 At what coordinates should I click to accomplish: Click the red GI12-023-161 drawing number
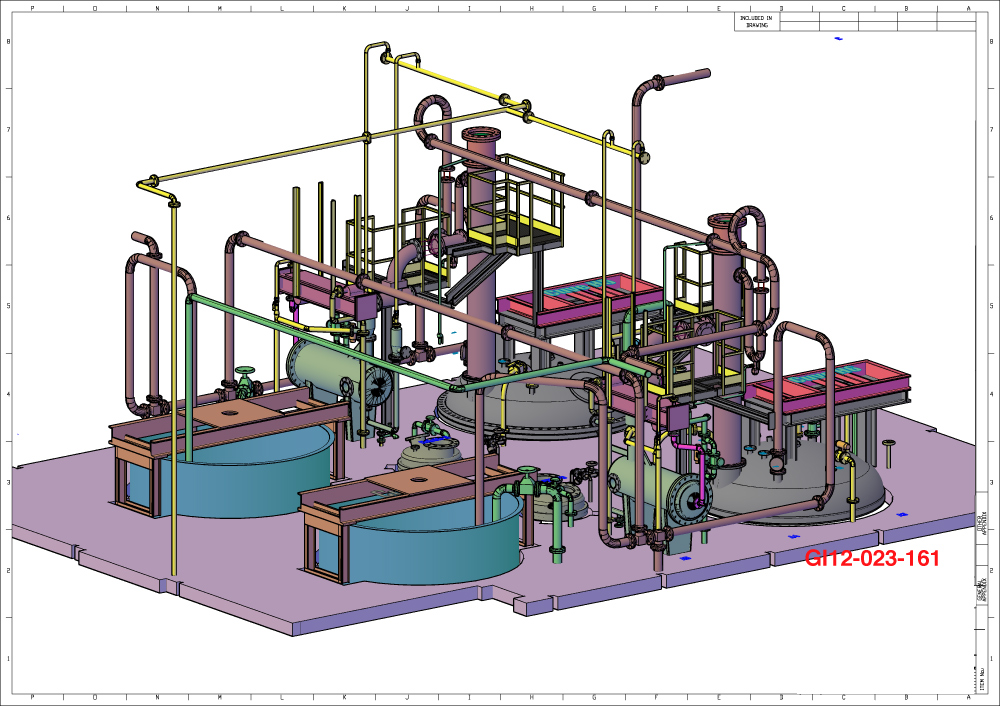[872, 559]
